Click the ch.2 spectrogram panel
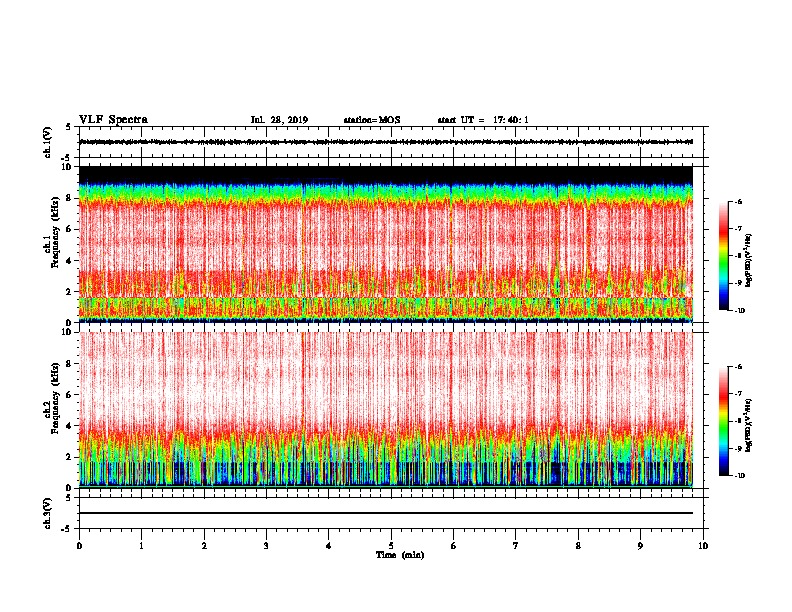 coord(386,410)
